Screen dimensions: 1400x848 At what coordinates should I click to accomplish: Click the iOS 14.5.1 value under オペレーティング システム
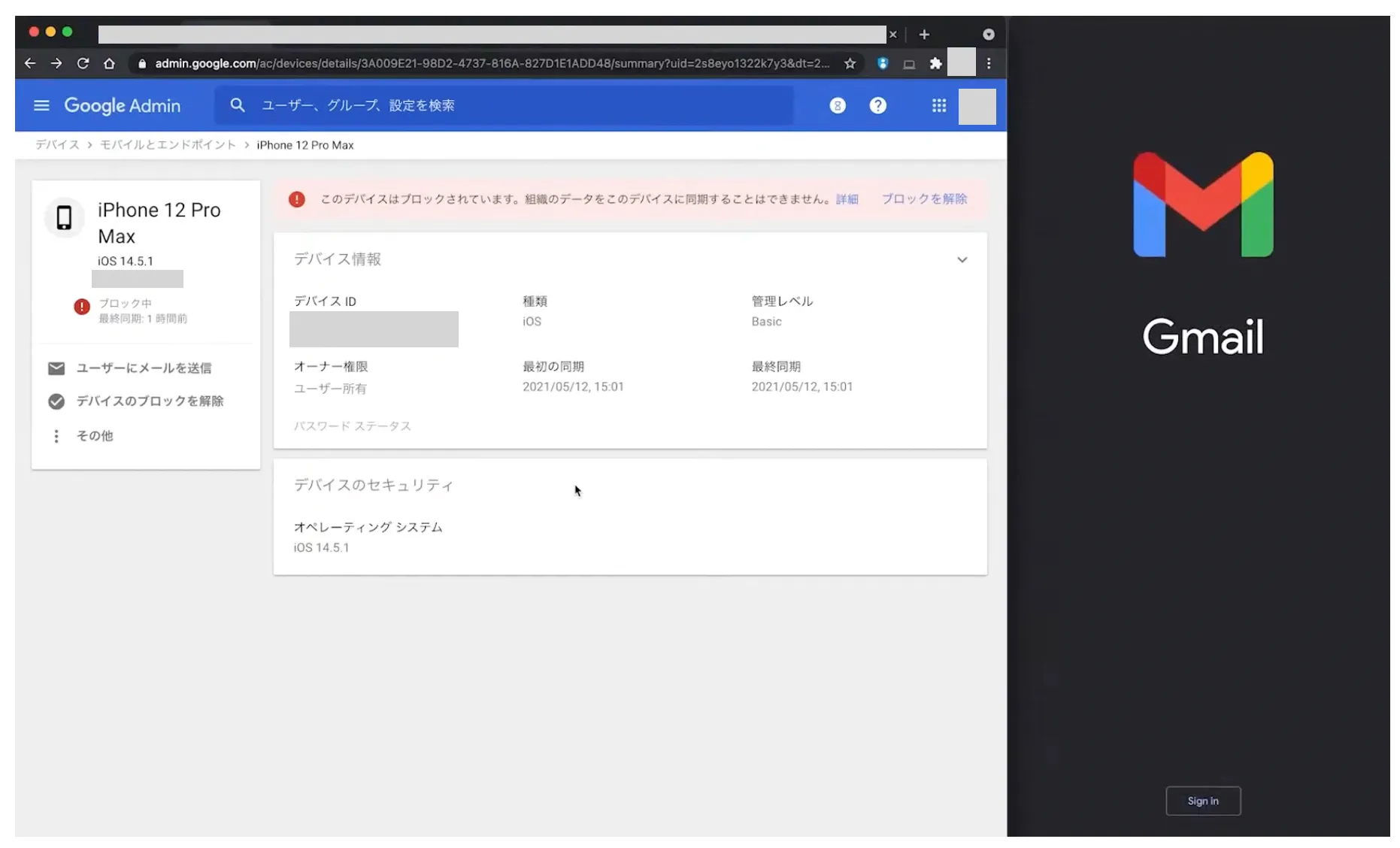coord(321,548)
